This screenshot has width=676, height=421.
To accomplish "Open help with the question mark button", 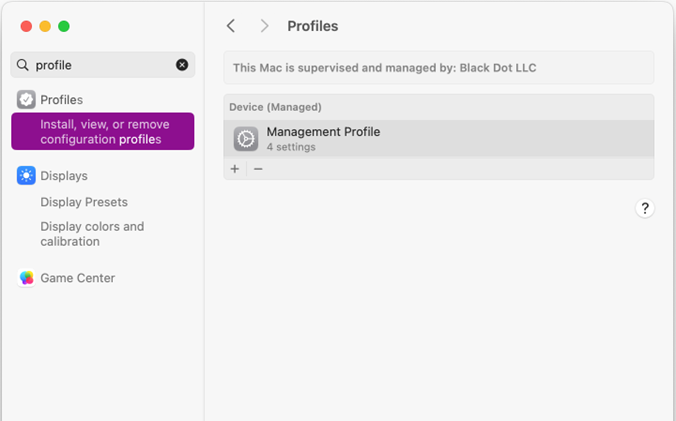I will coord(645,209).
